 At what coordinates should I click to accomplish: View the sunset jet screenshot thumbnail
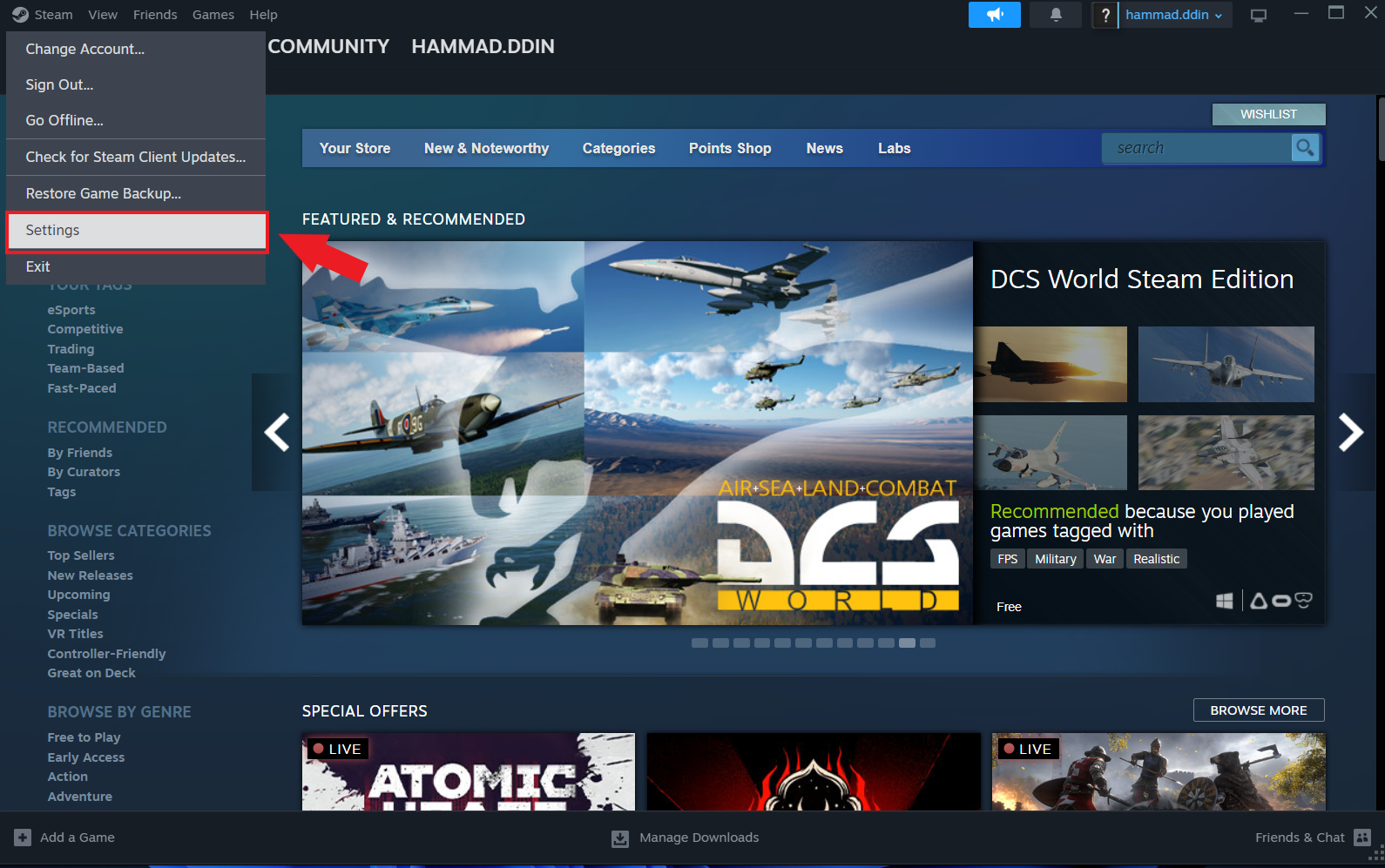click(x=1051, y=364)
